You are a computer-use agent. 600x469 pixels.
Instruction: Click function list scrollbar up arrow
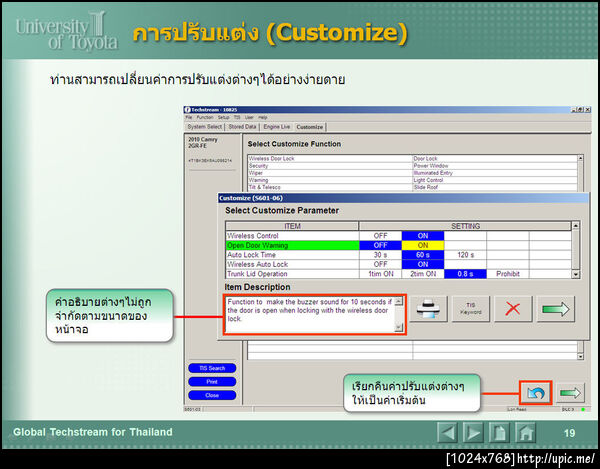tap(580, 158)
